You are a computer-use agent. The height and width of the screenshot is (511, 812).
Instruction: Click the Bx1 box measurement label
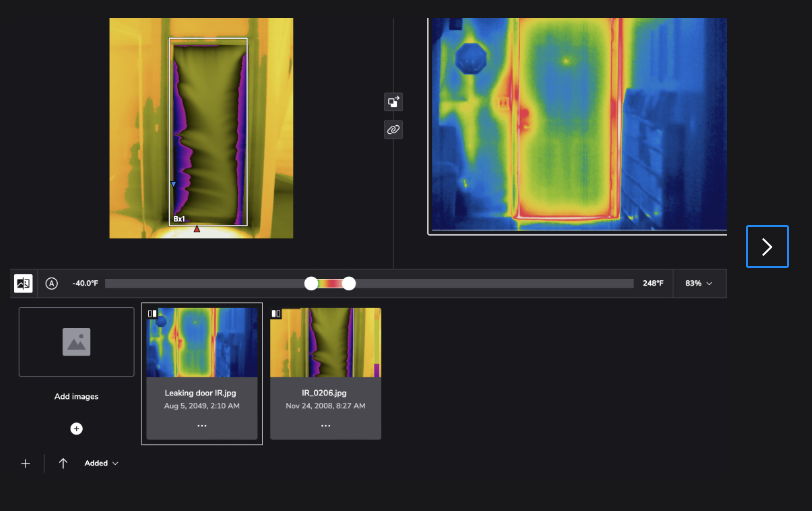pyautogui.click(x=179, y=218)
